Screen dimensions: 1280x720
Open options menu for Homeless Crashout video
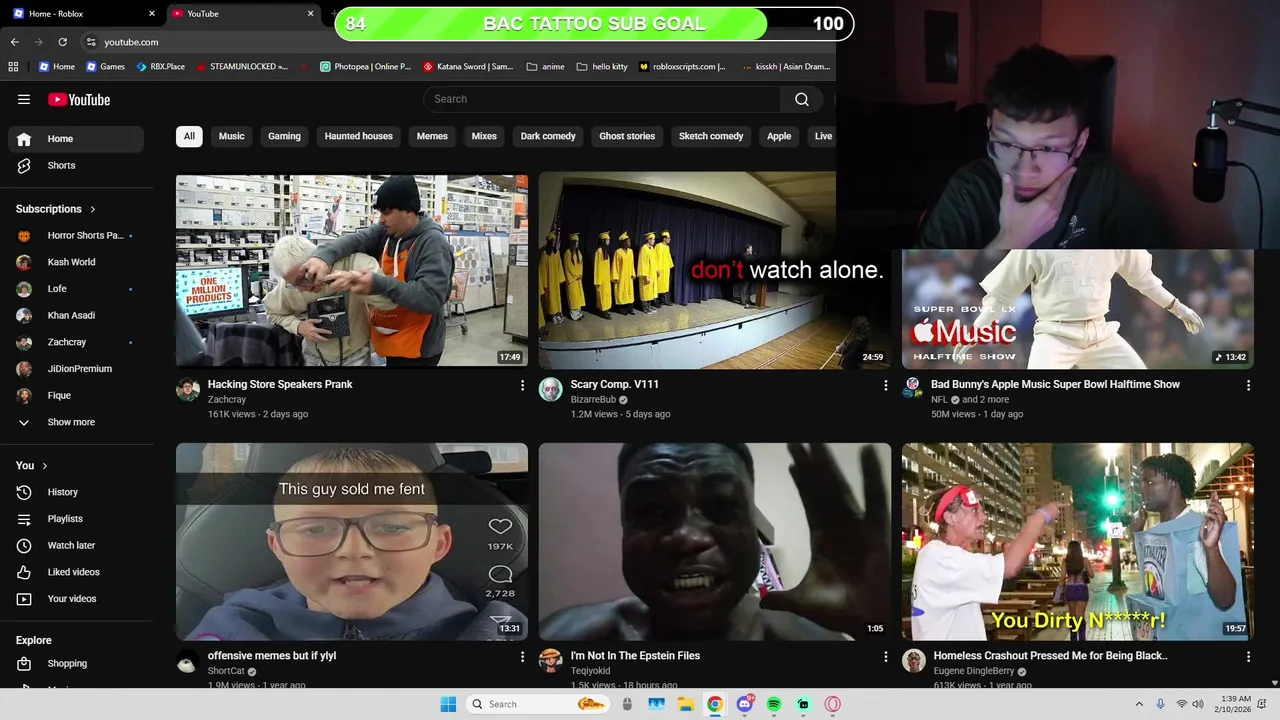(1248, 657)
